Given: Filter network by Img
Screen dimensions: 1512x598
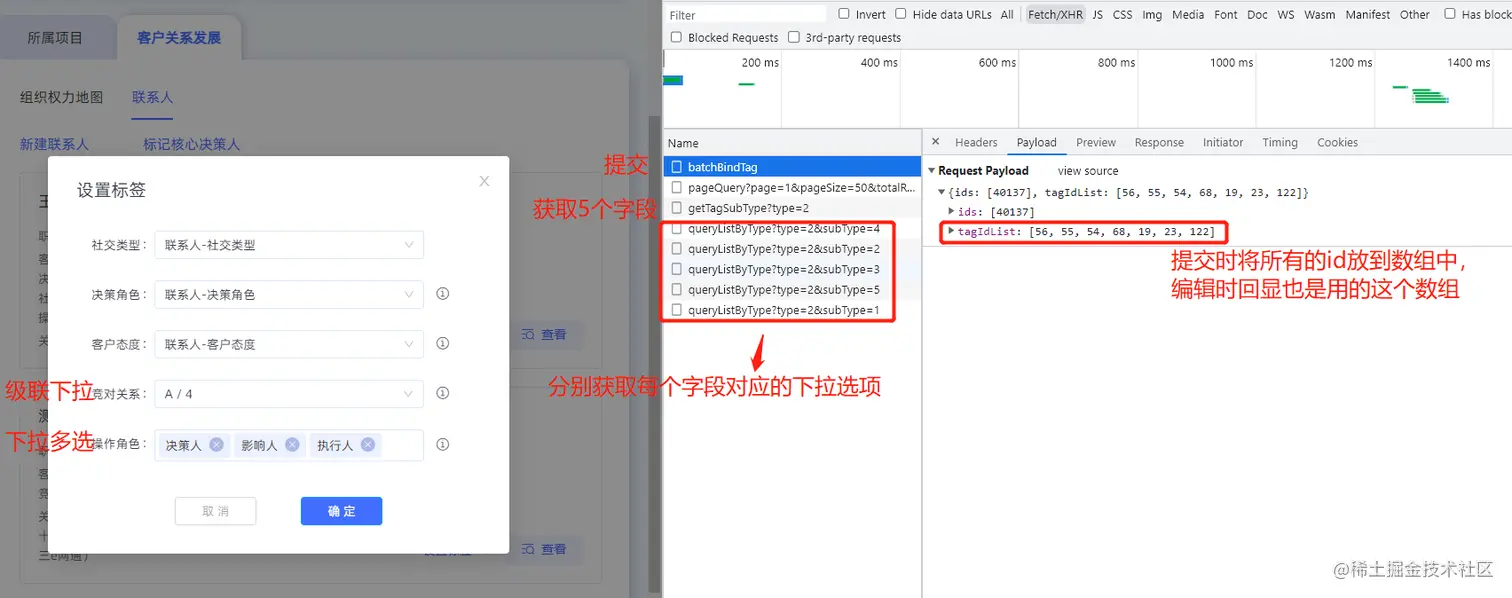Looking at the screenshot, I should pos(1152,14).
